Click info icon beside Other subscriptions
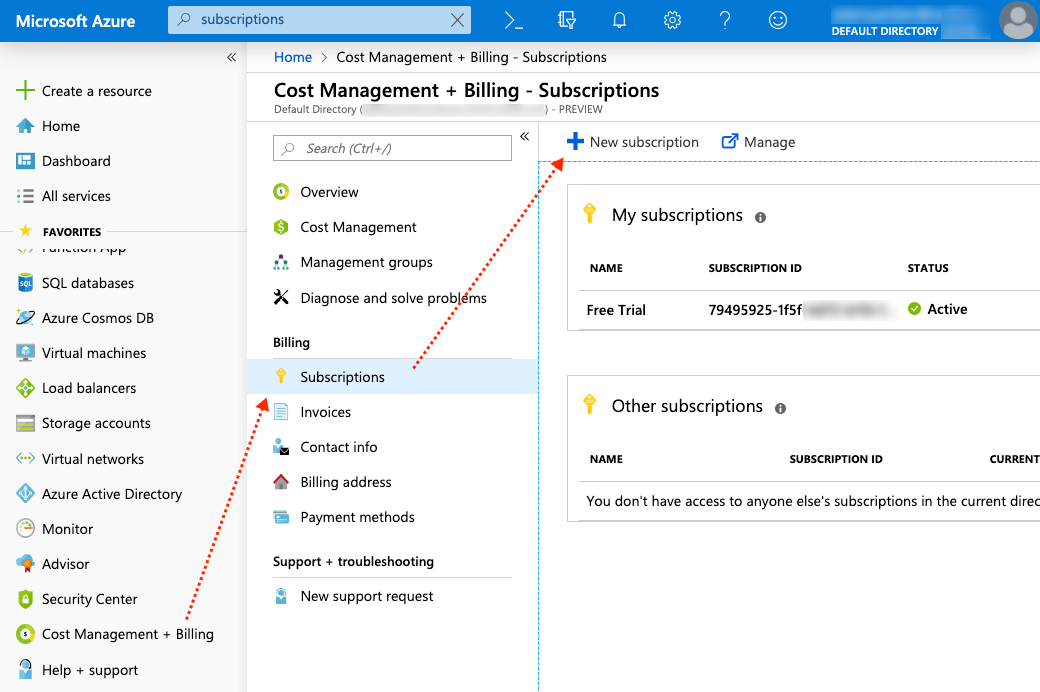Image resolution: width=1040 pixels, height=692 pixels. pos(780,408)
